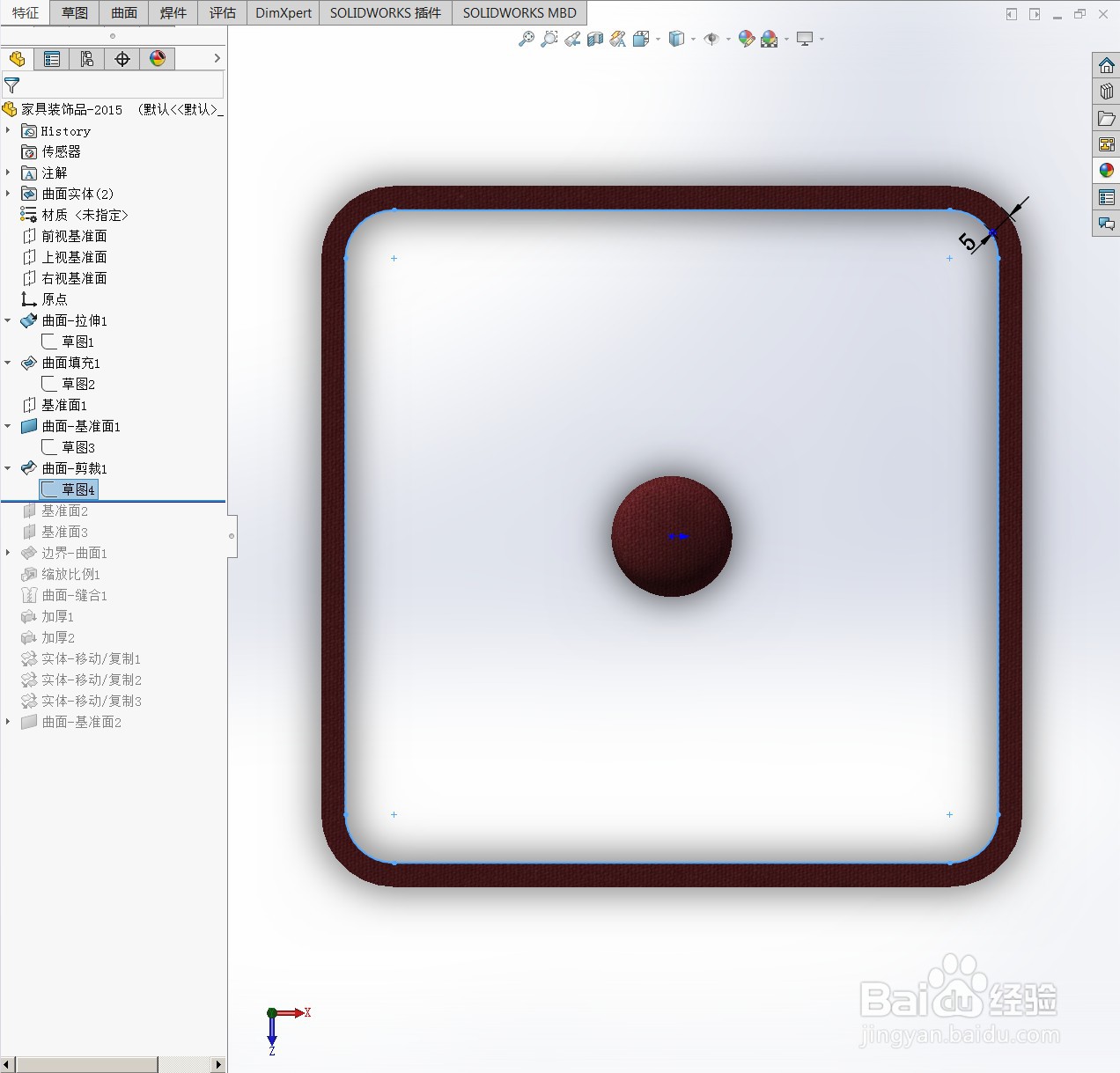Collapse the 曲面填充1 feature
This screenshot has height=1073, width=1120.
[8, 363]
